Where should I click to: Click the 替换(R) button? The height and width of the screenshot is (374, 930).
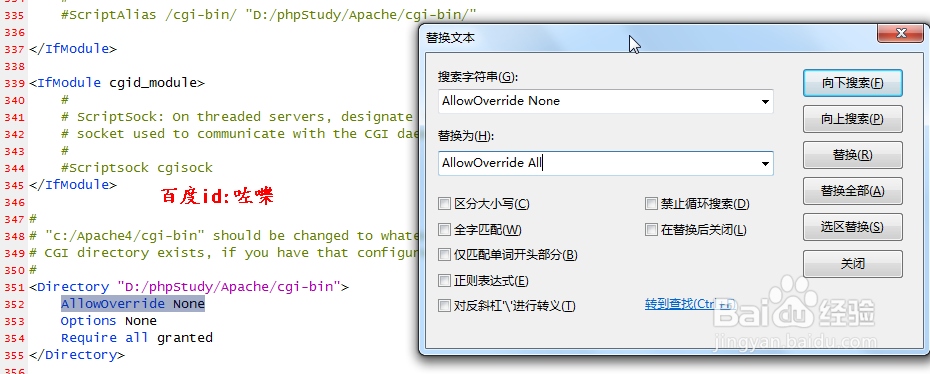(x=852, y=155)
